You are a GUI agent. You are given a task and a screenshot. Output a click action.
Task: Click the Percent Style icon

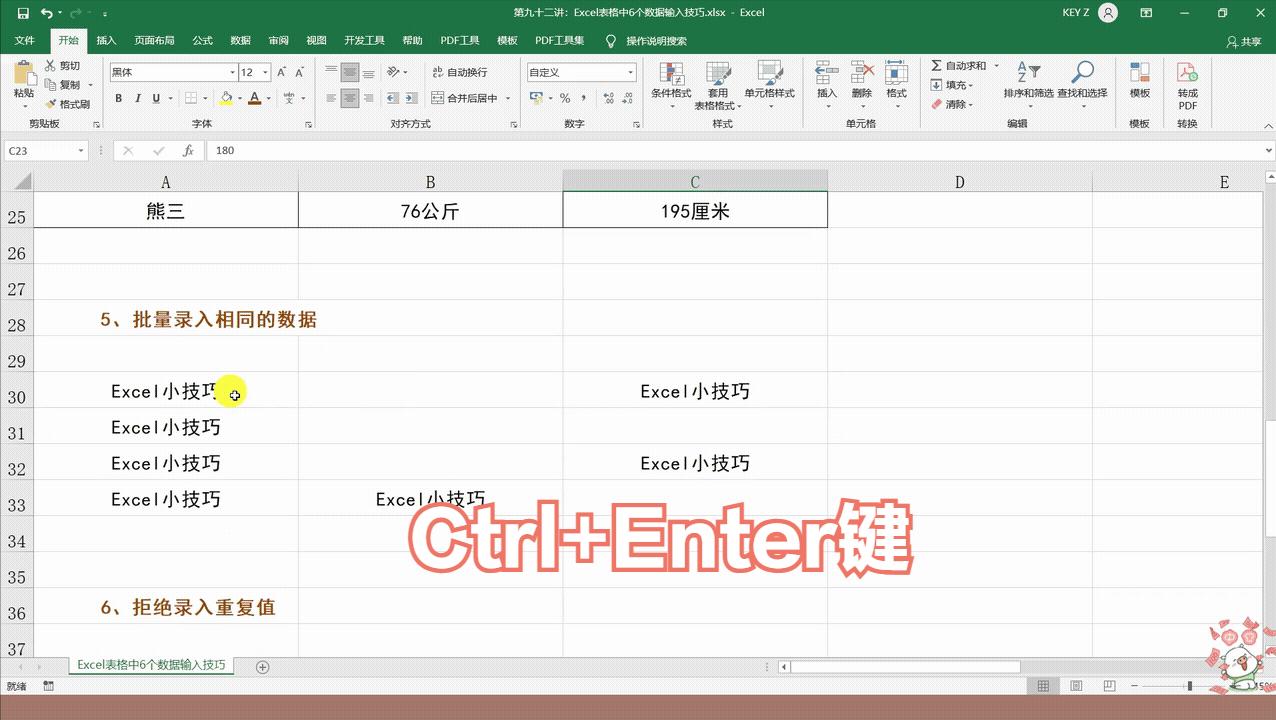coord(565,98)
